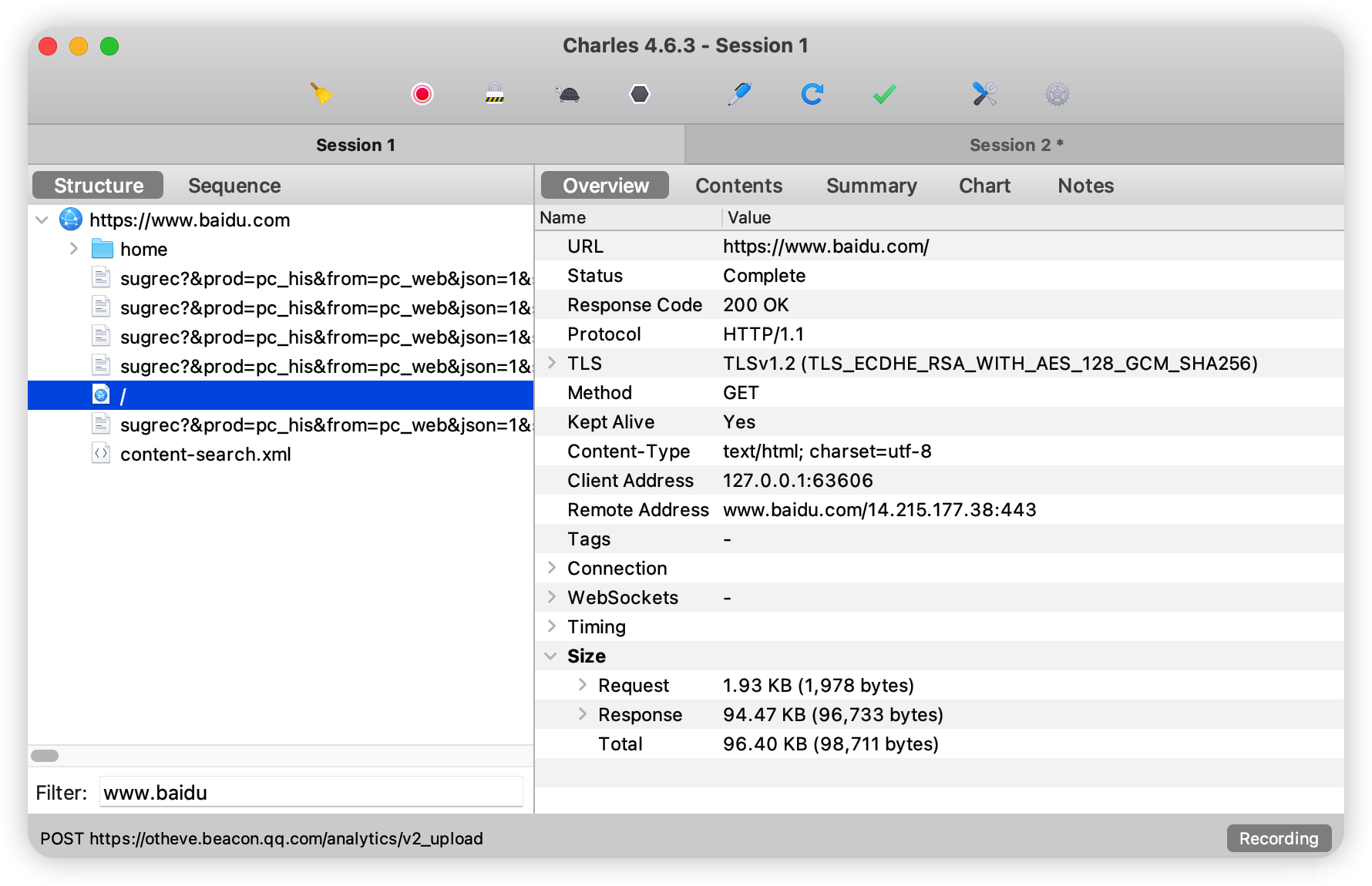Image resolution: width=1372 pixels, height=886 pixels.
Task: Click the icon of the selected / request
Action: tap(101, 395)
